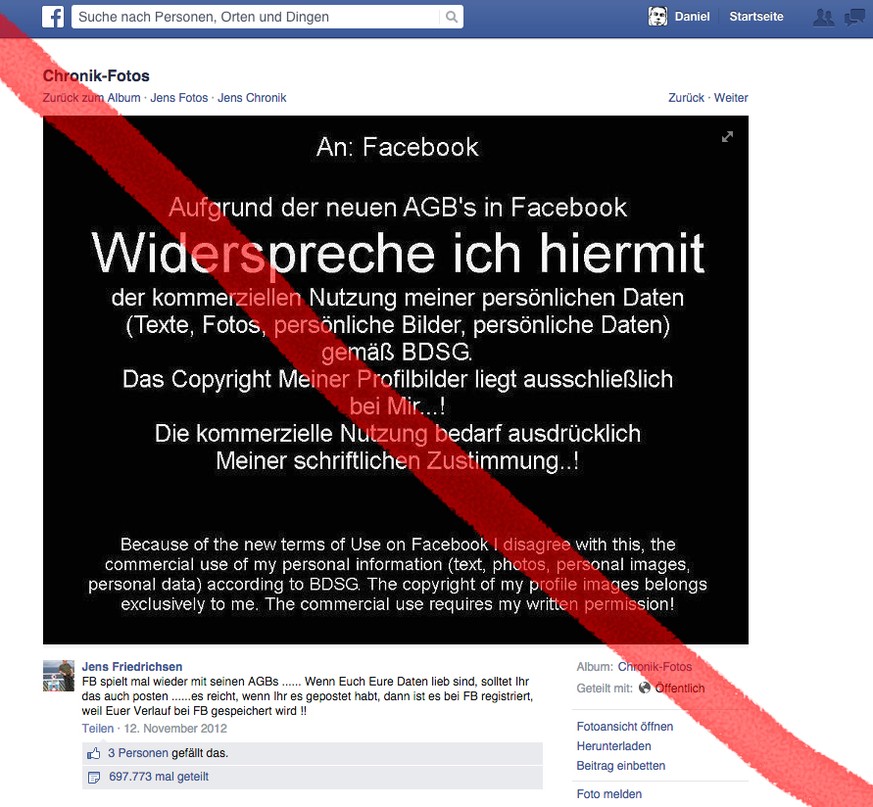Open 697.773 mal geteilt shares list
The height and width of the screenshot is (807, 873).
(159, 777)
